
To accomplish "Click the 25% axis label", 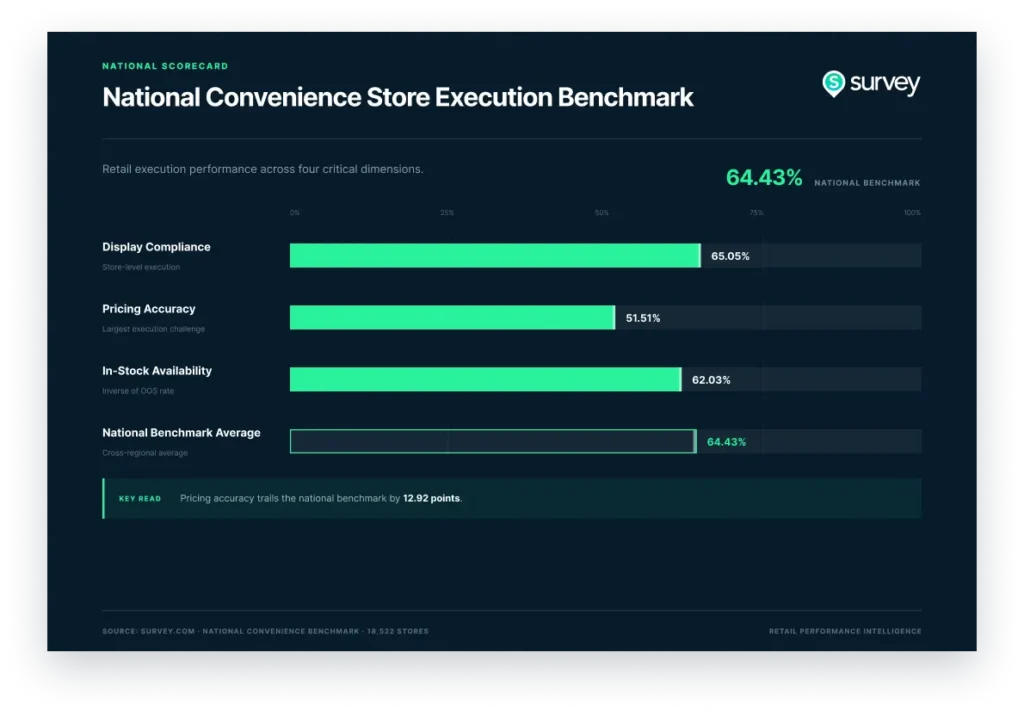I will [447, 213].
